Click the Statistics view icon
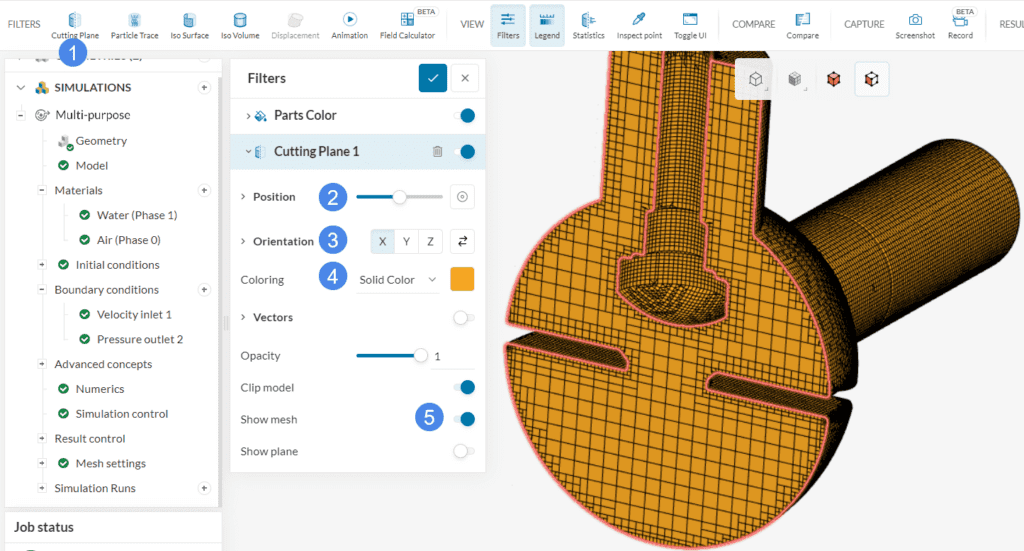The height and width of the screenshot is (551, 1024). (x=588, y=25)
